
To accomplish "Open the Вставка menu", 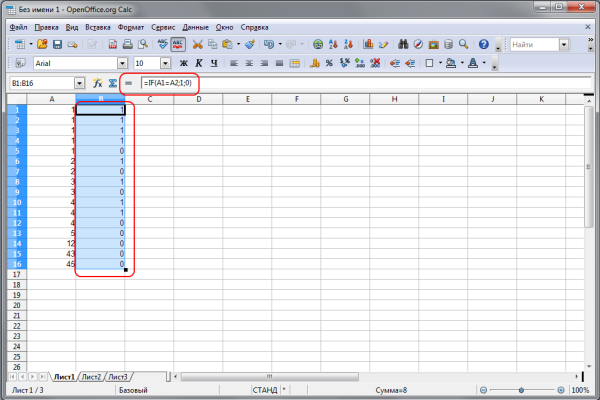I will click(x=98, y=28).
